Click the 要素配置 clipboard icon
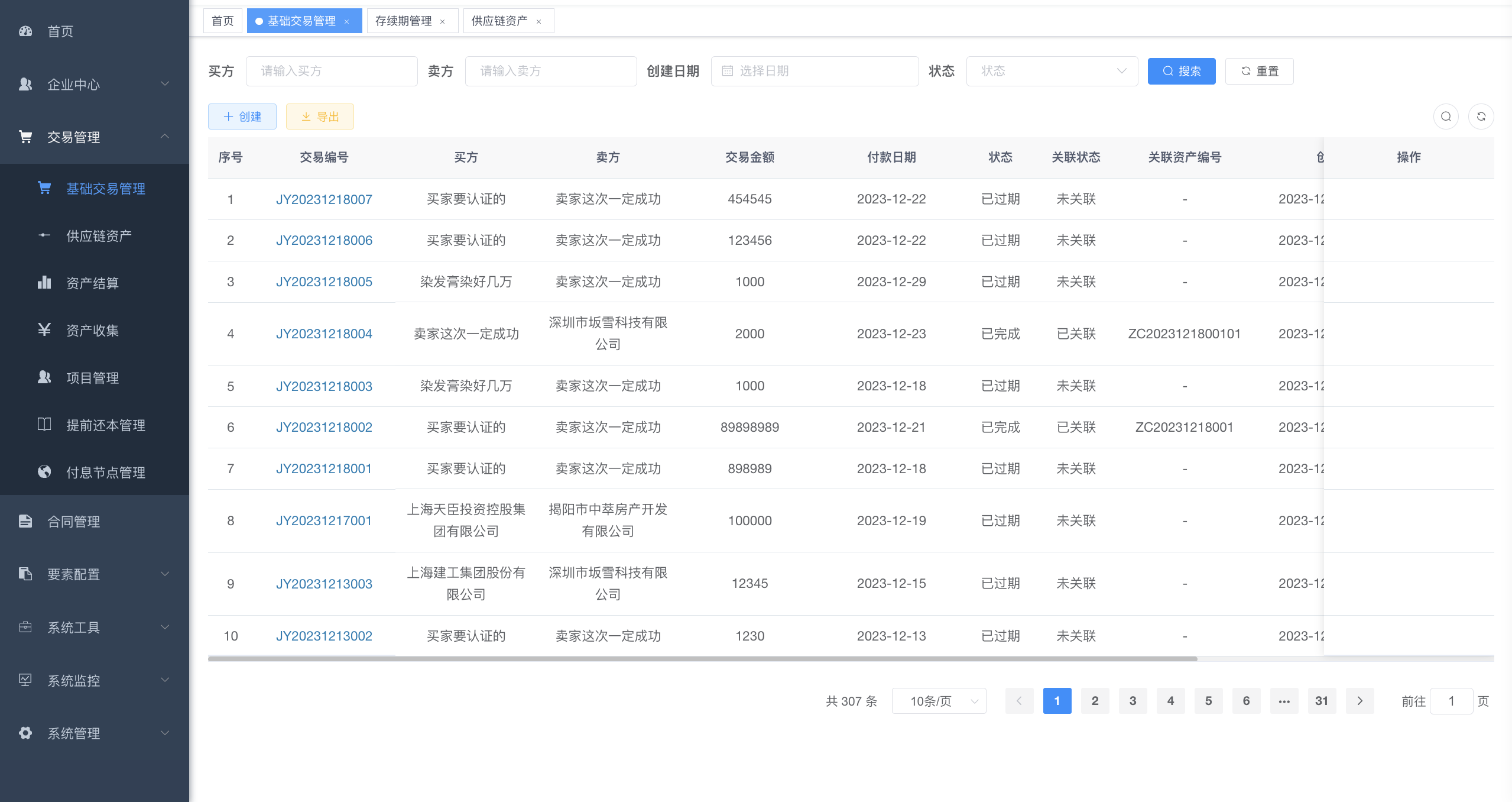 25,574
